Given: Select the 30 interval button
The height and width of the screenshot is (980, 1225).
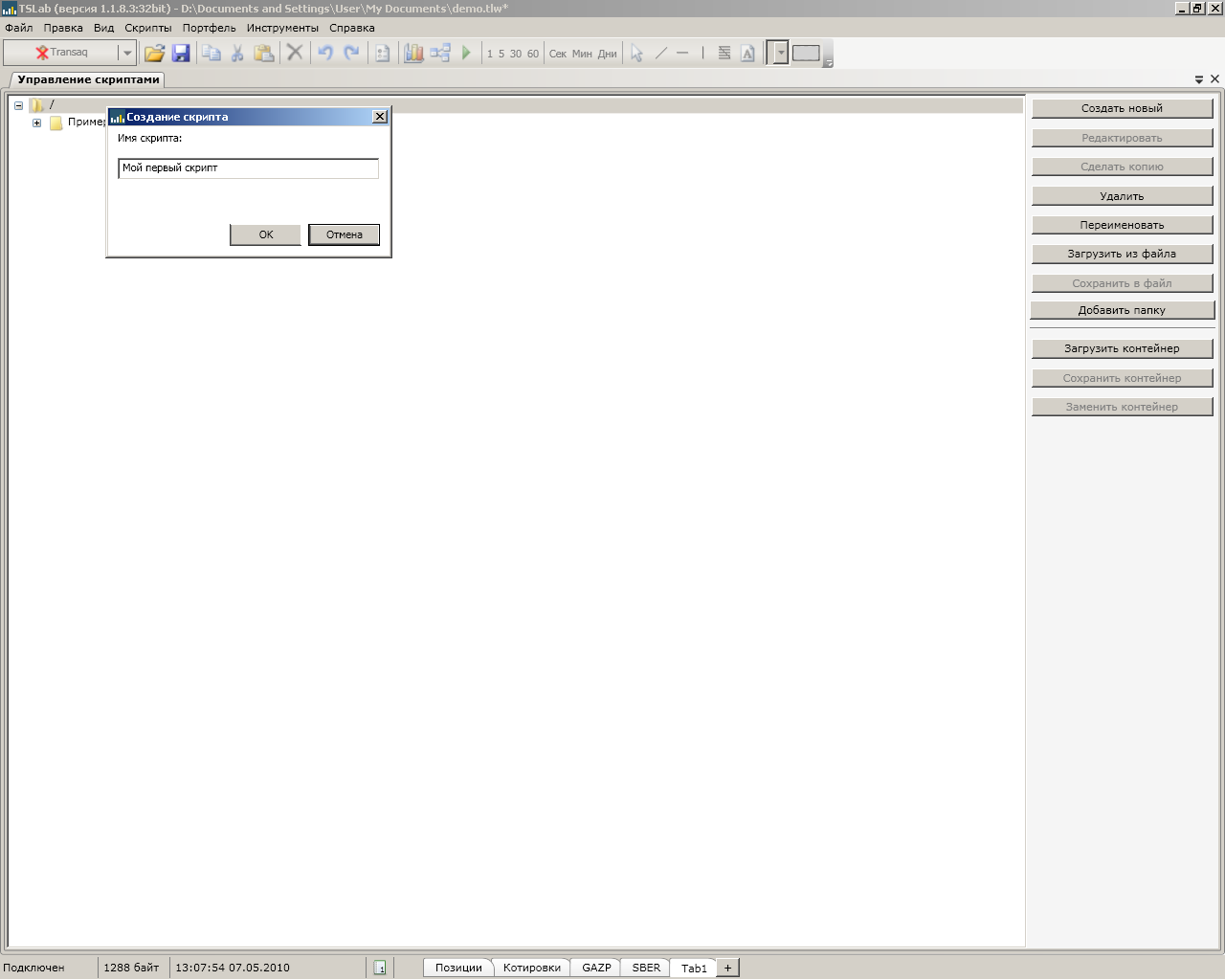Looking at the screenshot, I should (516, 54).
